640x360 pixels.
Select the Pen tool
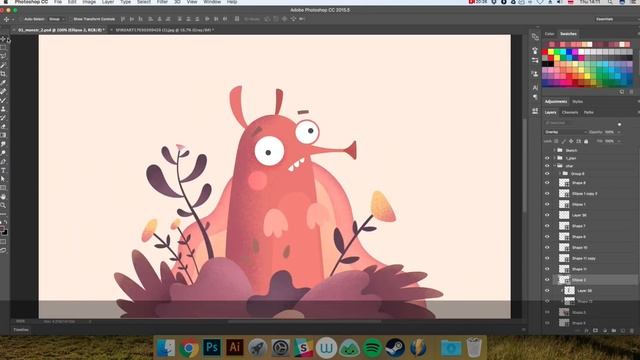click(3, 162)
